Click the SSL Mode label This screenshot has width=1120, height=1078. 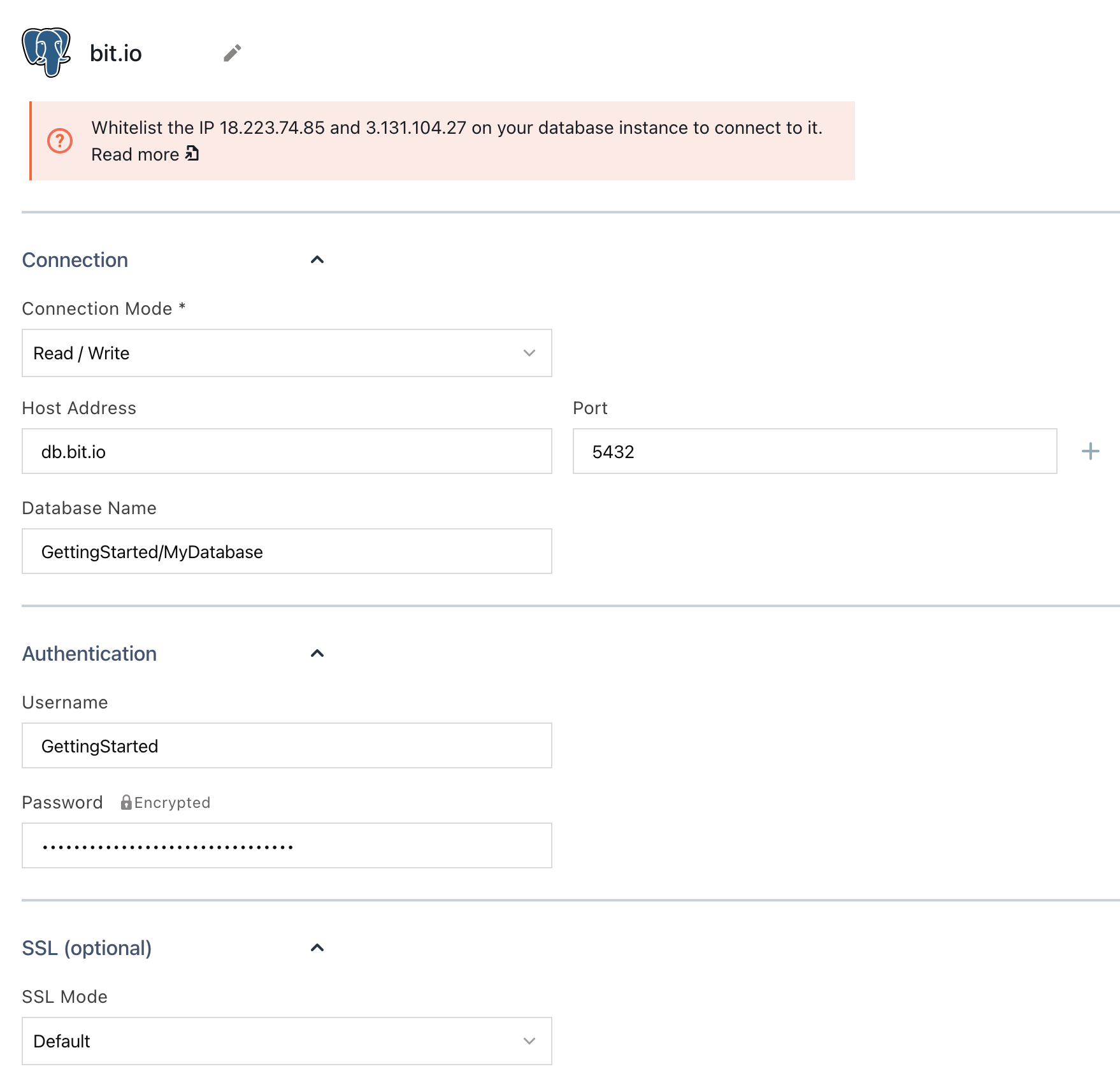click(65, 996)
